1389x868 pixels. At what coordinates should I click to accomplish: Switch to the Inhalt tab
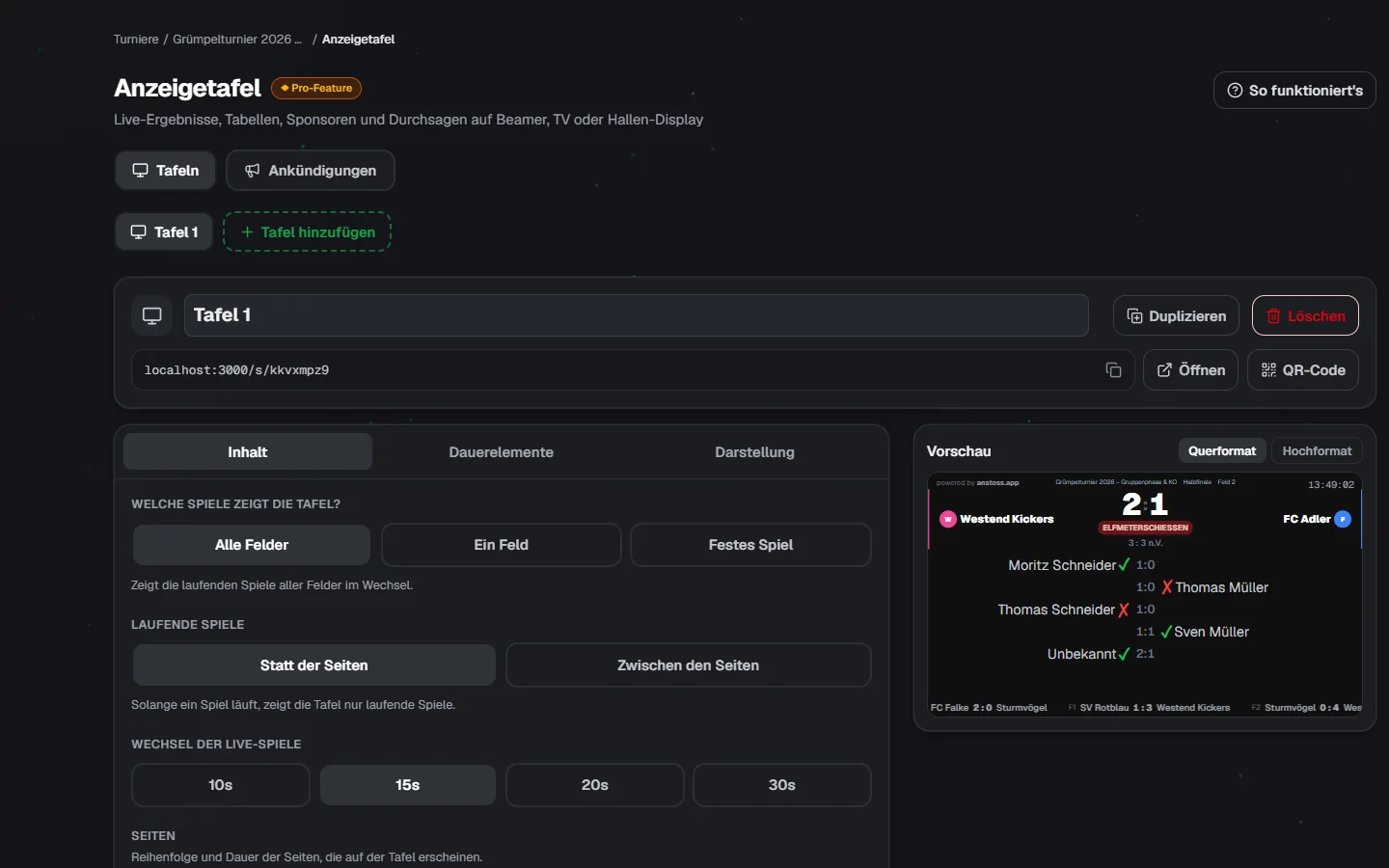(248, 451)
